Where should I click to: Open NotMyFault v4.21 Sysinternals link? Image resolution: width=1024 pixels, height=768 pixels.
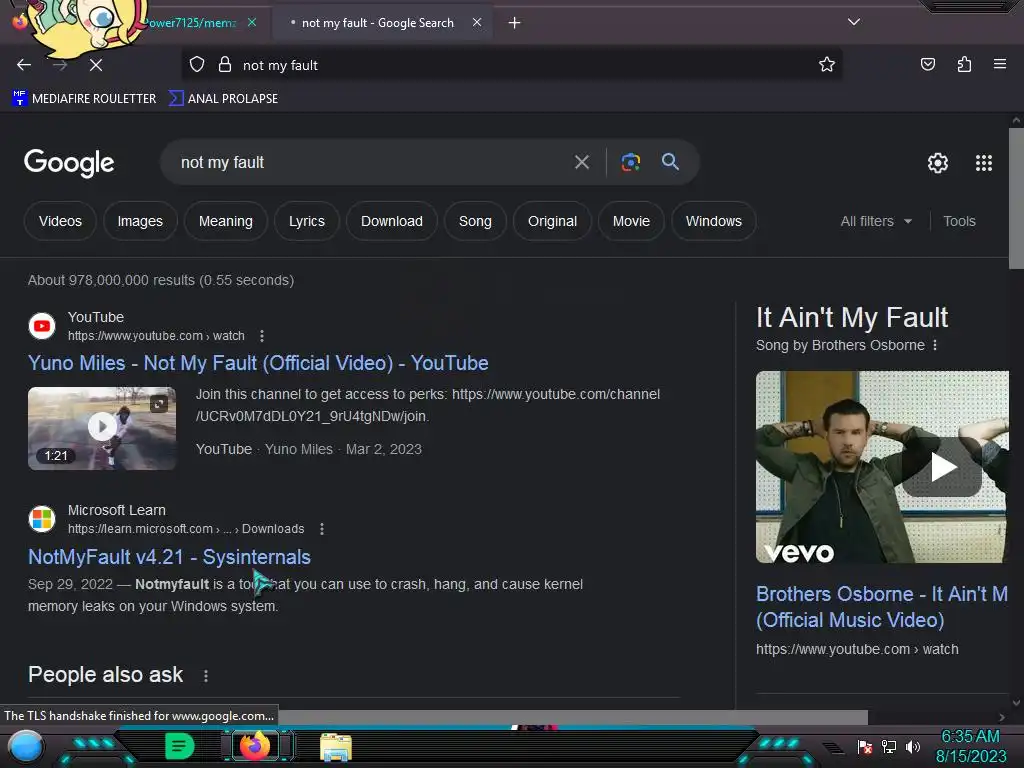click(x=169, y=557)
